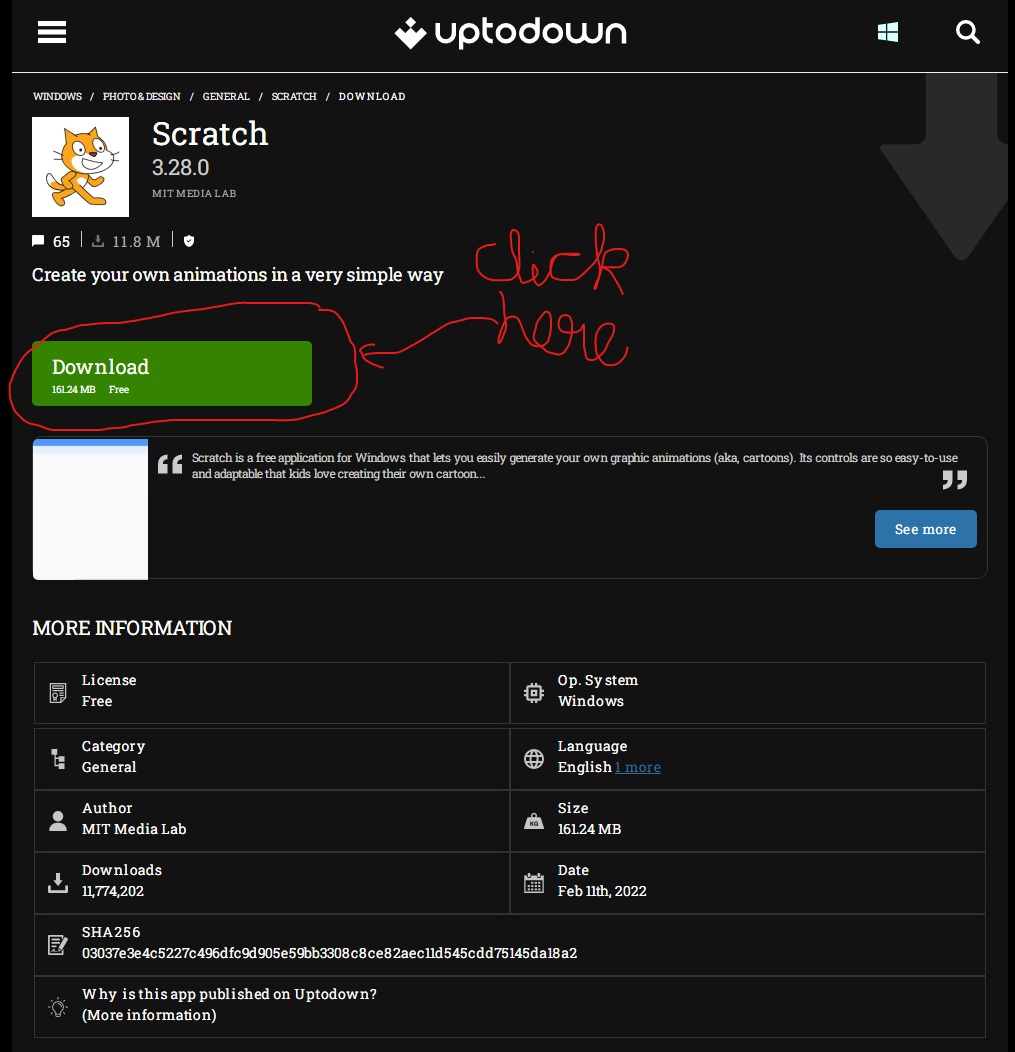Click the Date calendar icon
This screenshot has width=1015, height=1052.
pyautogui.click(x=534, y=883)
